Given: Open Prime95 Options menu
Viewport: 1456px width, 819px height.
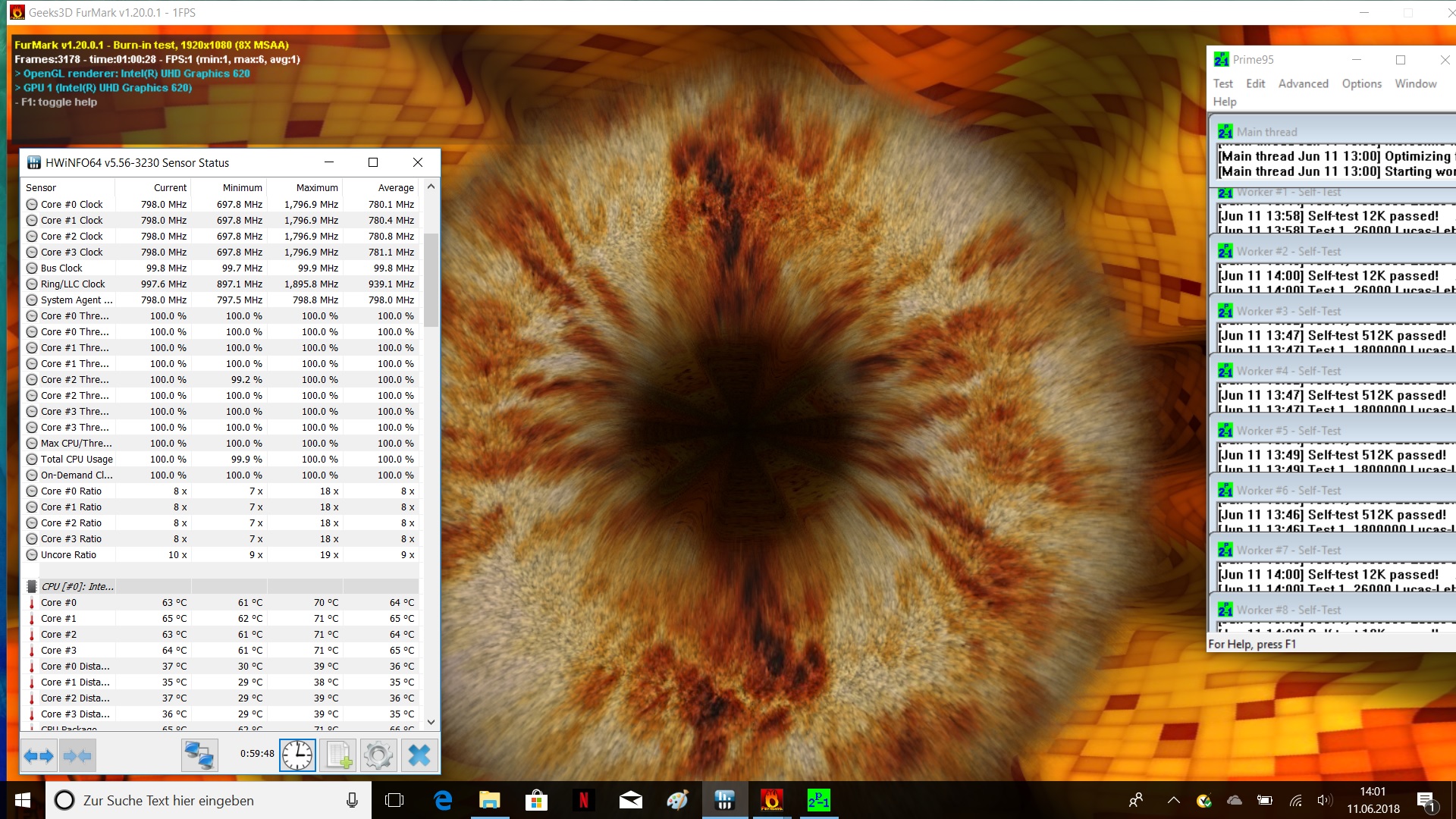Looking at the screenshot, I should coord(1361,83).
